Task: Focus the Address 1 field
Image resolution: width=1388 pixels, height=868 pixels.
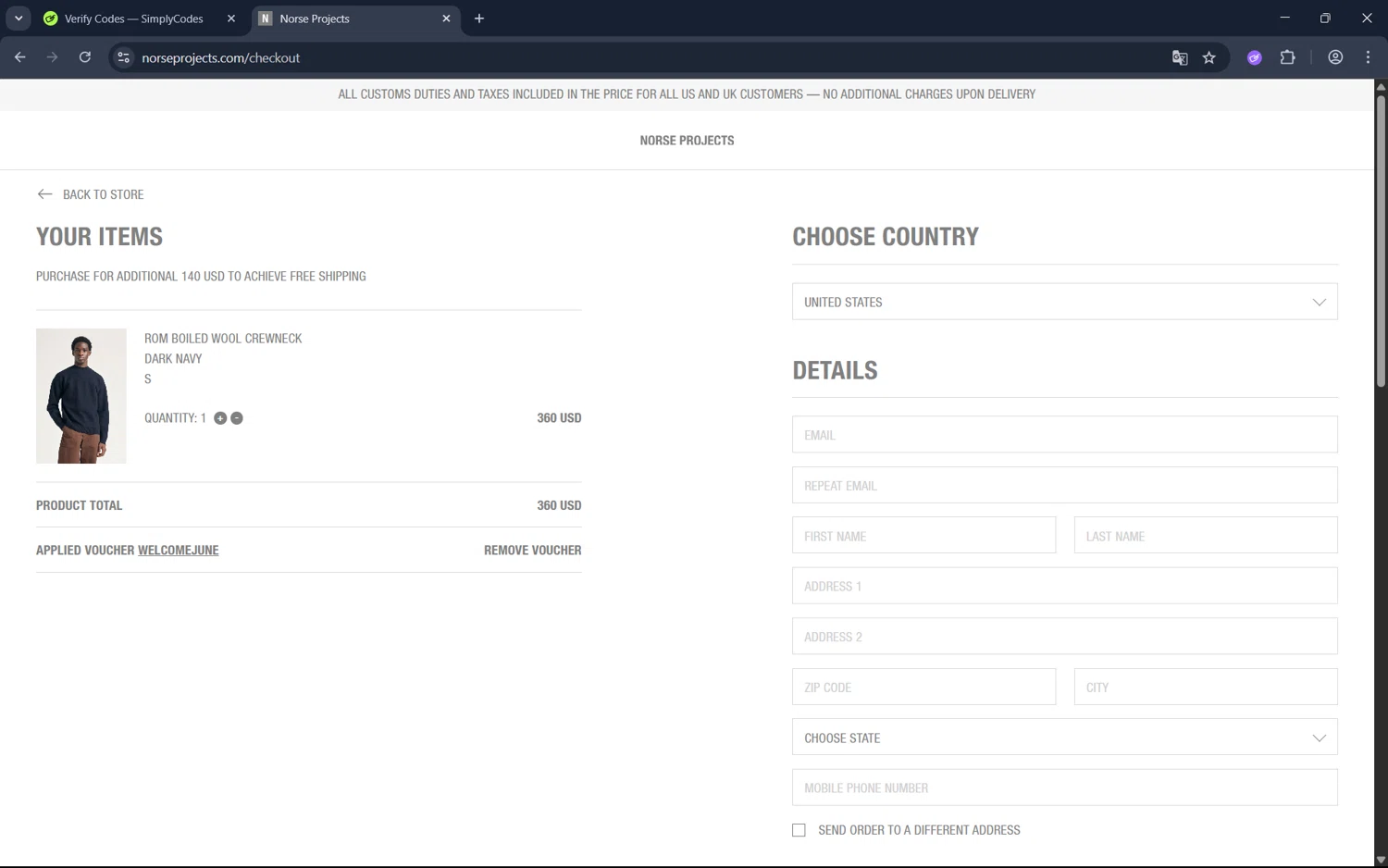Action: tap(1065, 586)
